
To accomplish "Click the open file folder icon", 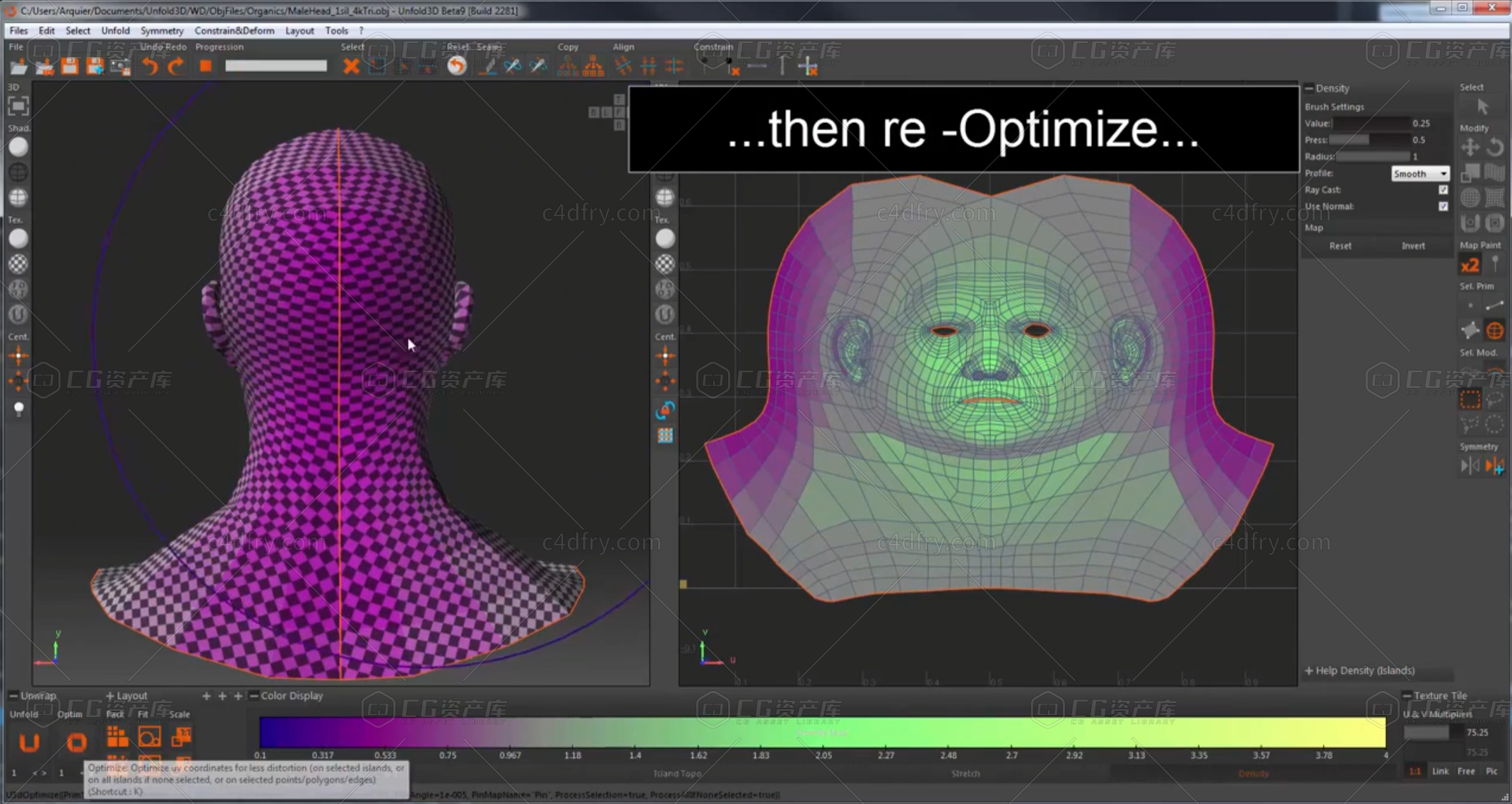I will click(18, 66).
